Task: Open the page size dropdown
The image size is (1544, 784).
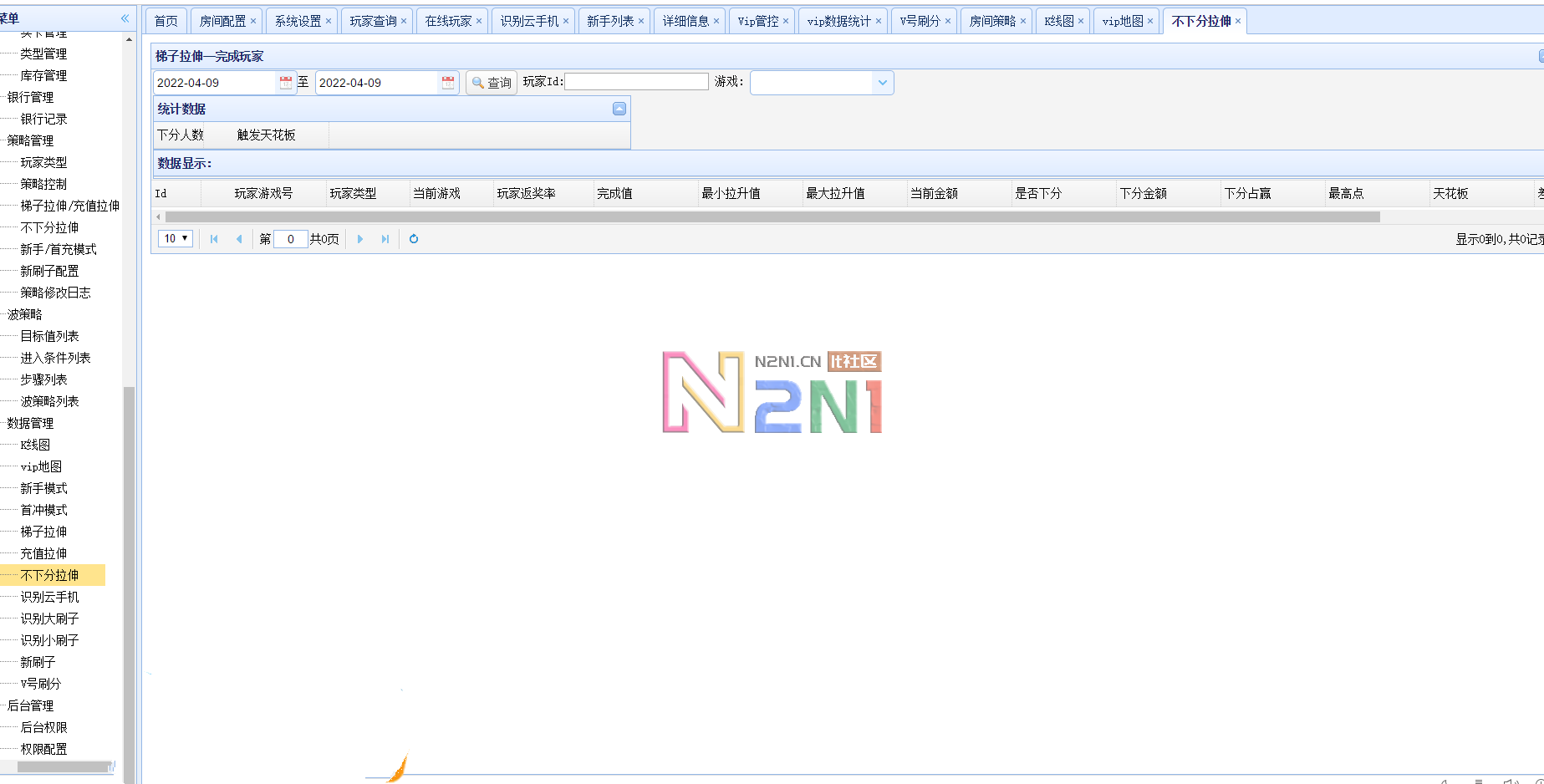Action: (x=176, y=239)
